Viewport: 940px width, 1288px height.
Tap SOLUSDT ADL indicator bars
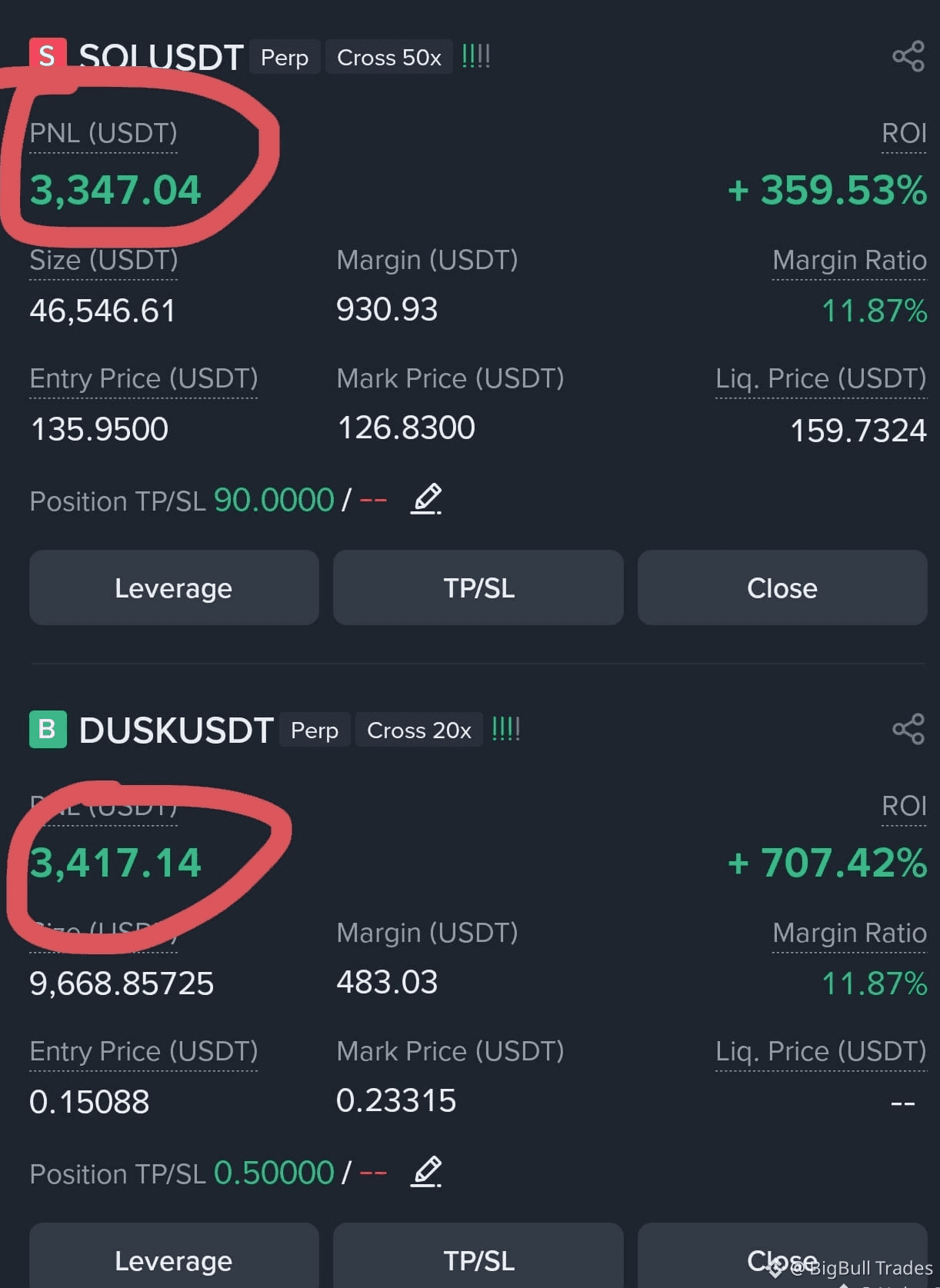click(x=476, y=56)
